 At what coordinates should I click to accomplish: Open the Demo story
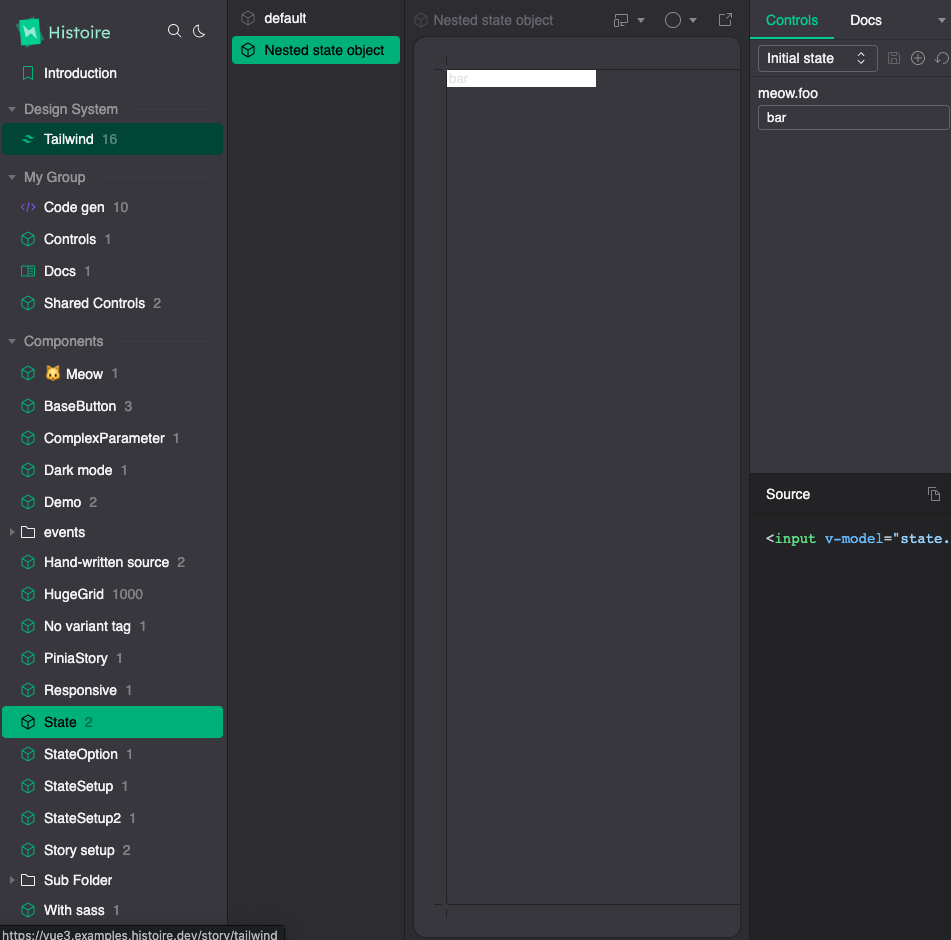coord(112,502)
